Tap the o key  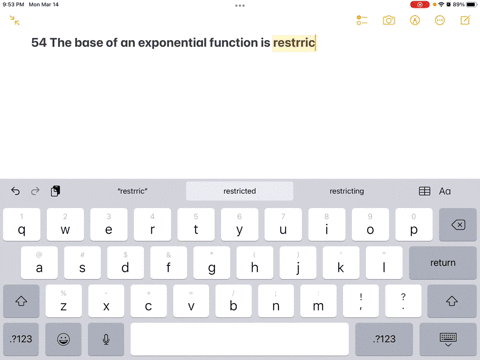pyautogui.click(x=370, y=225)
